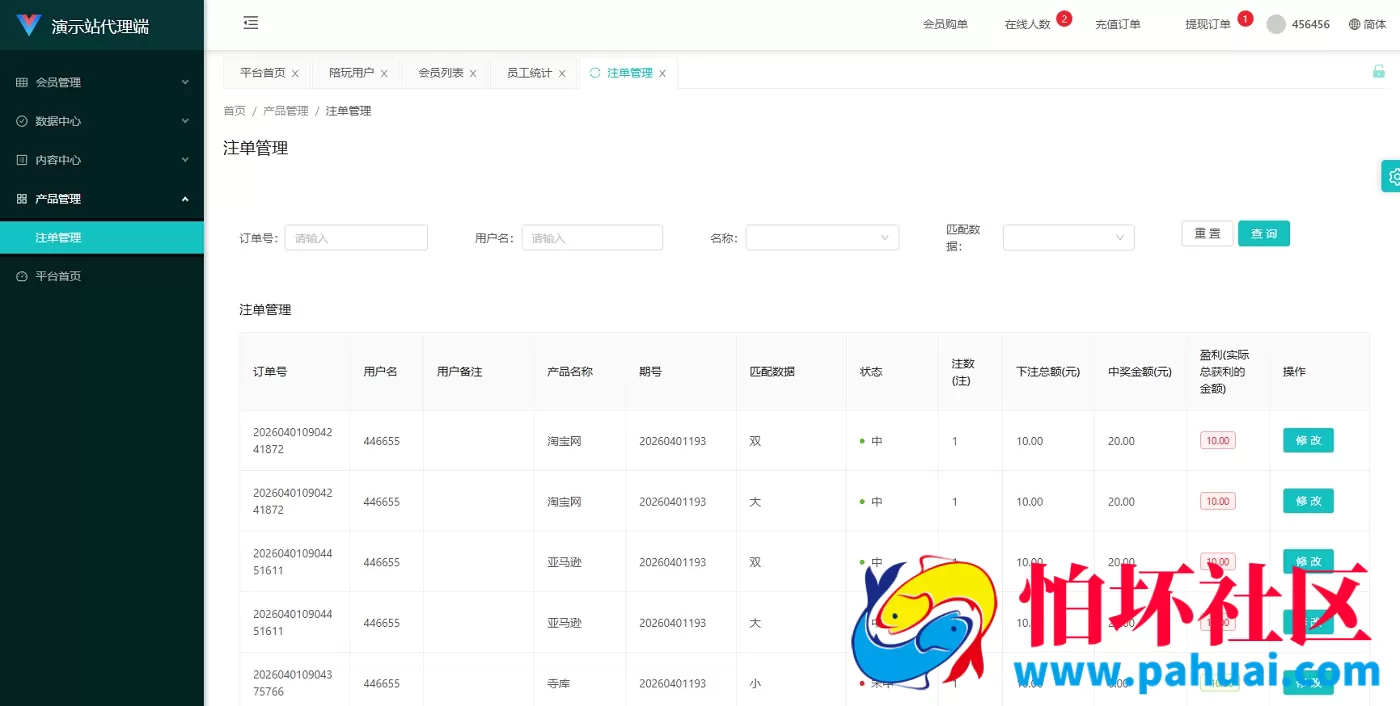This screenshot has height=706, width=1400.
Task: Click the 下注总额(元) column header
Action: (x=1048, y=371)
